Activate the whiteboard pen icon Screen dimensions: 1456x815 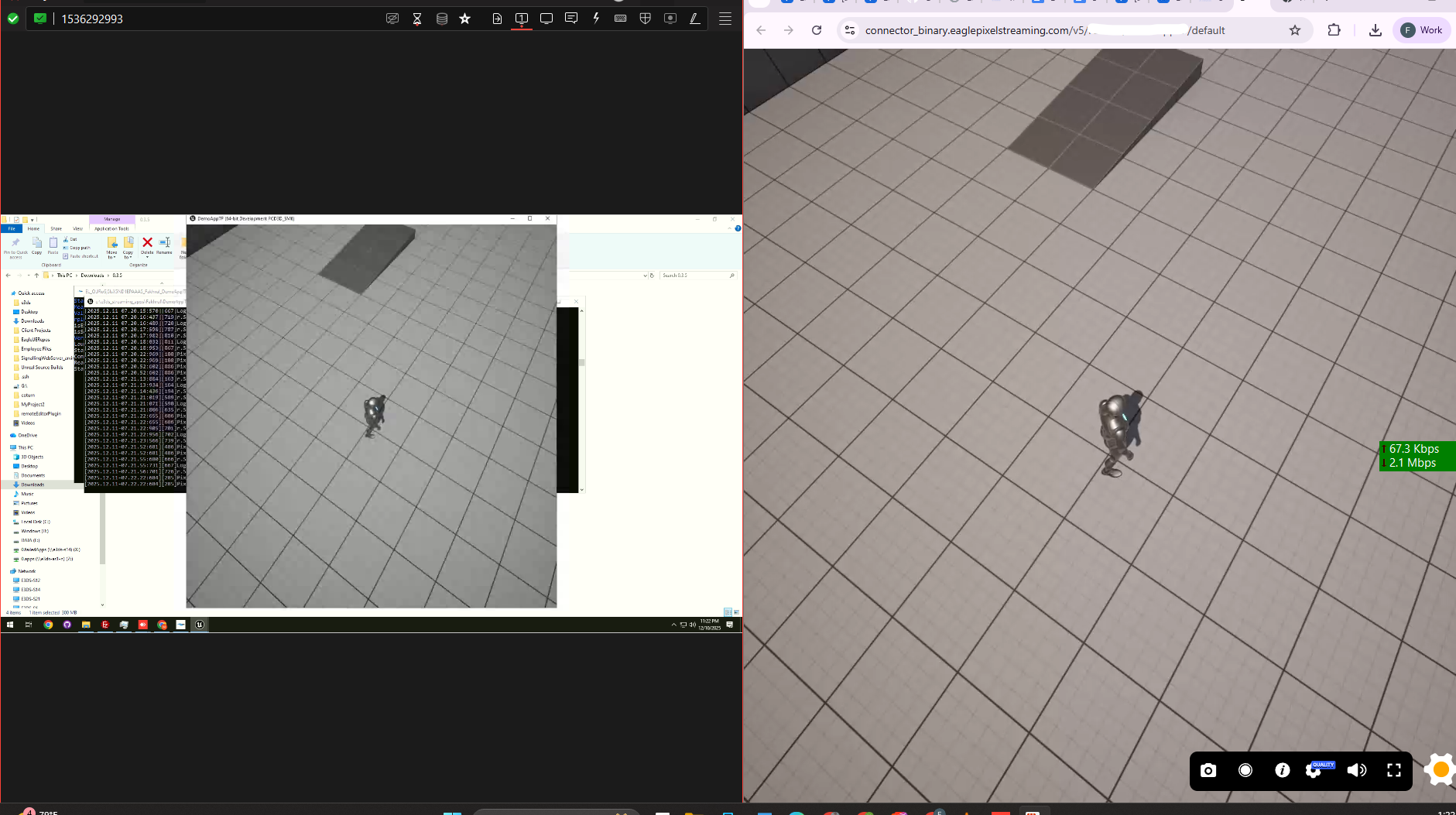(695, 19)
